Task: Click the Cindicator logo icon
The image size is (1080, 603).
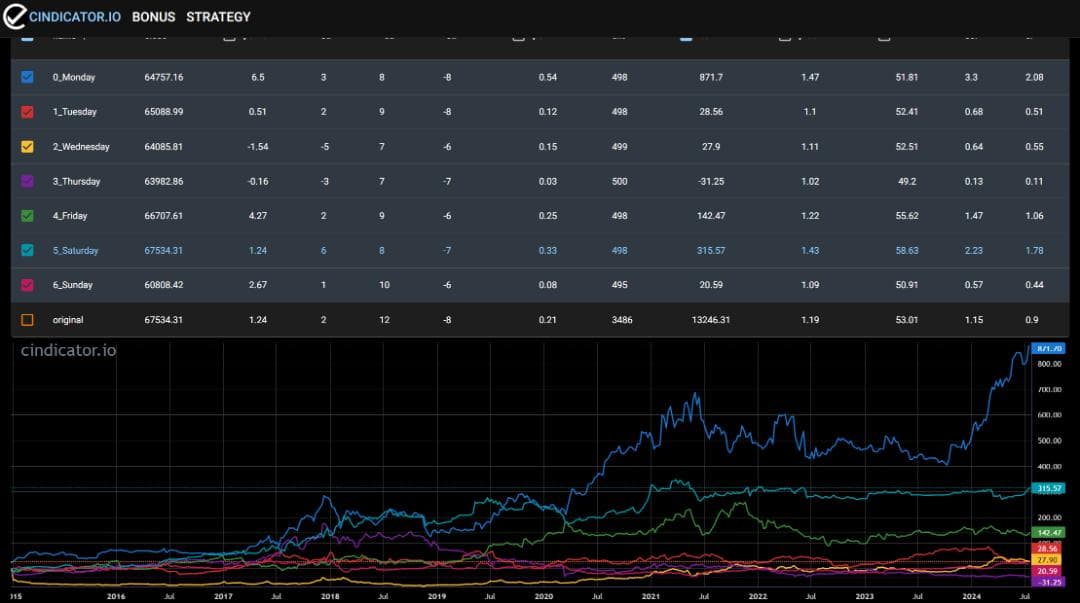Action: click(14, 17)
